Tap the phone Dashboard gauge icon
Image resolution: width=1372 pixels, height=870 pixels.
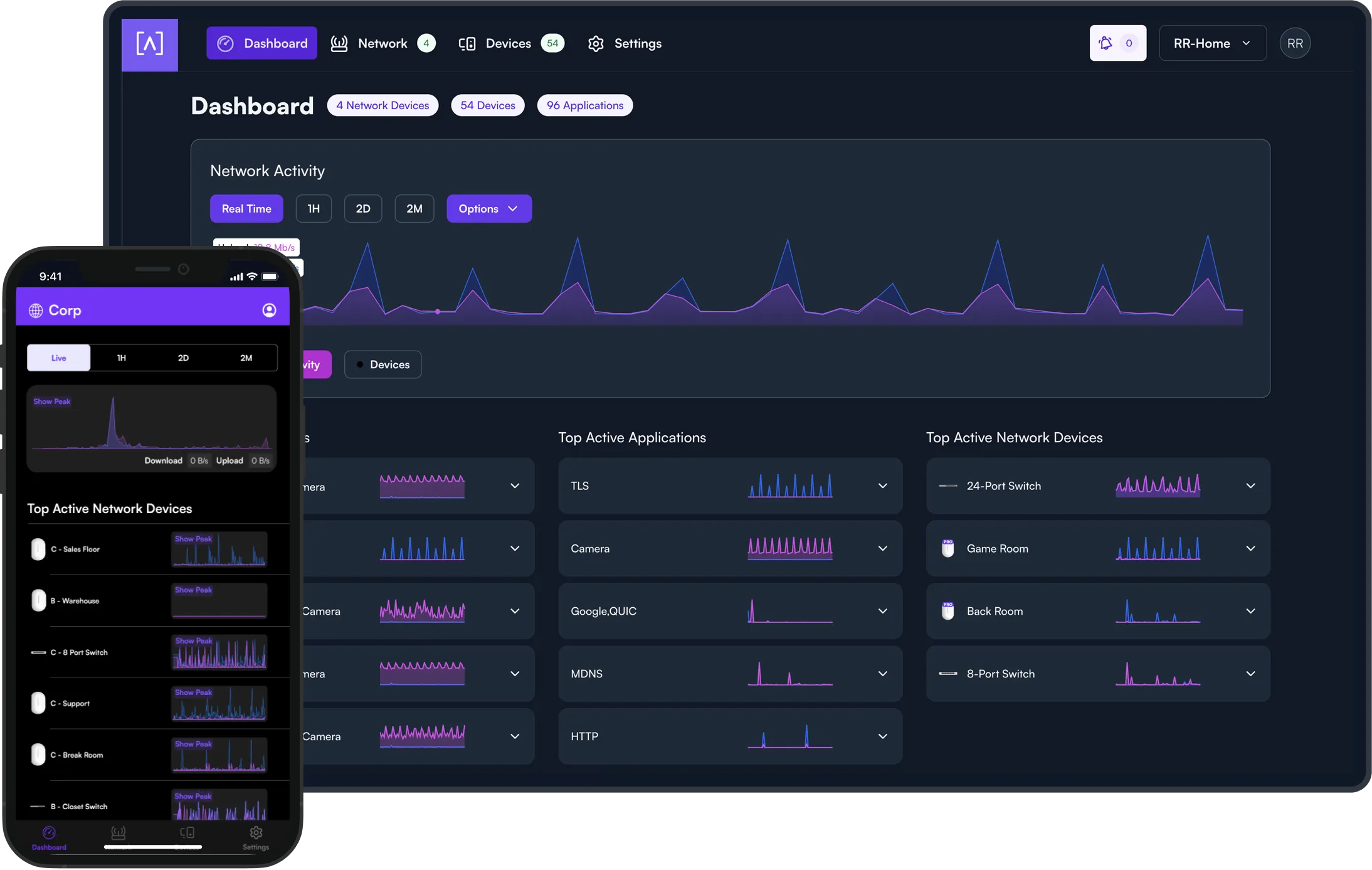tap(49, 833)
